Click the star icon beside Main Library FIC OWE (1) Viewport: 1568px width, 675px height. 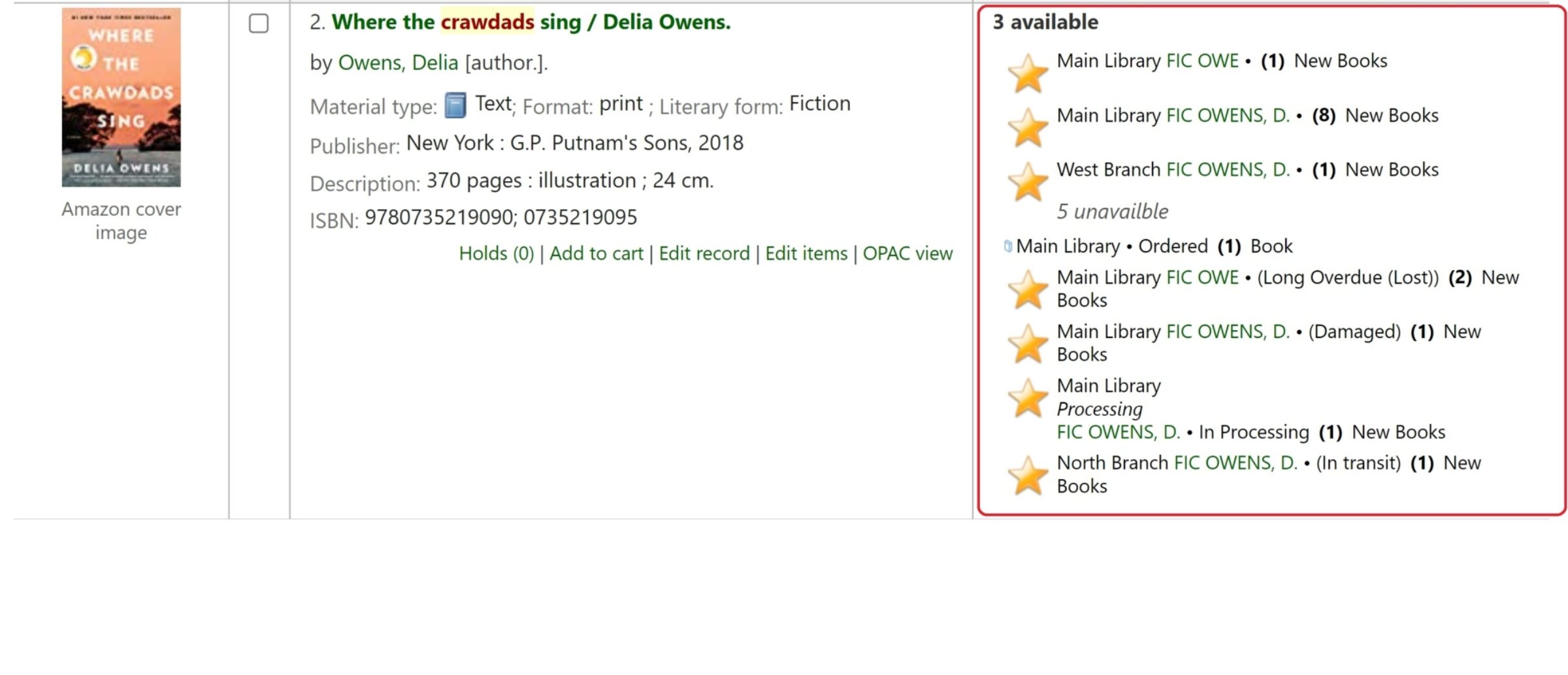pos(1028,73)
